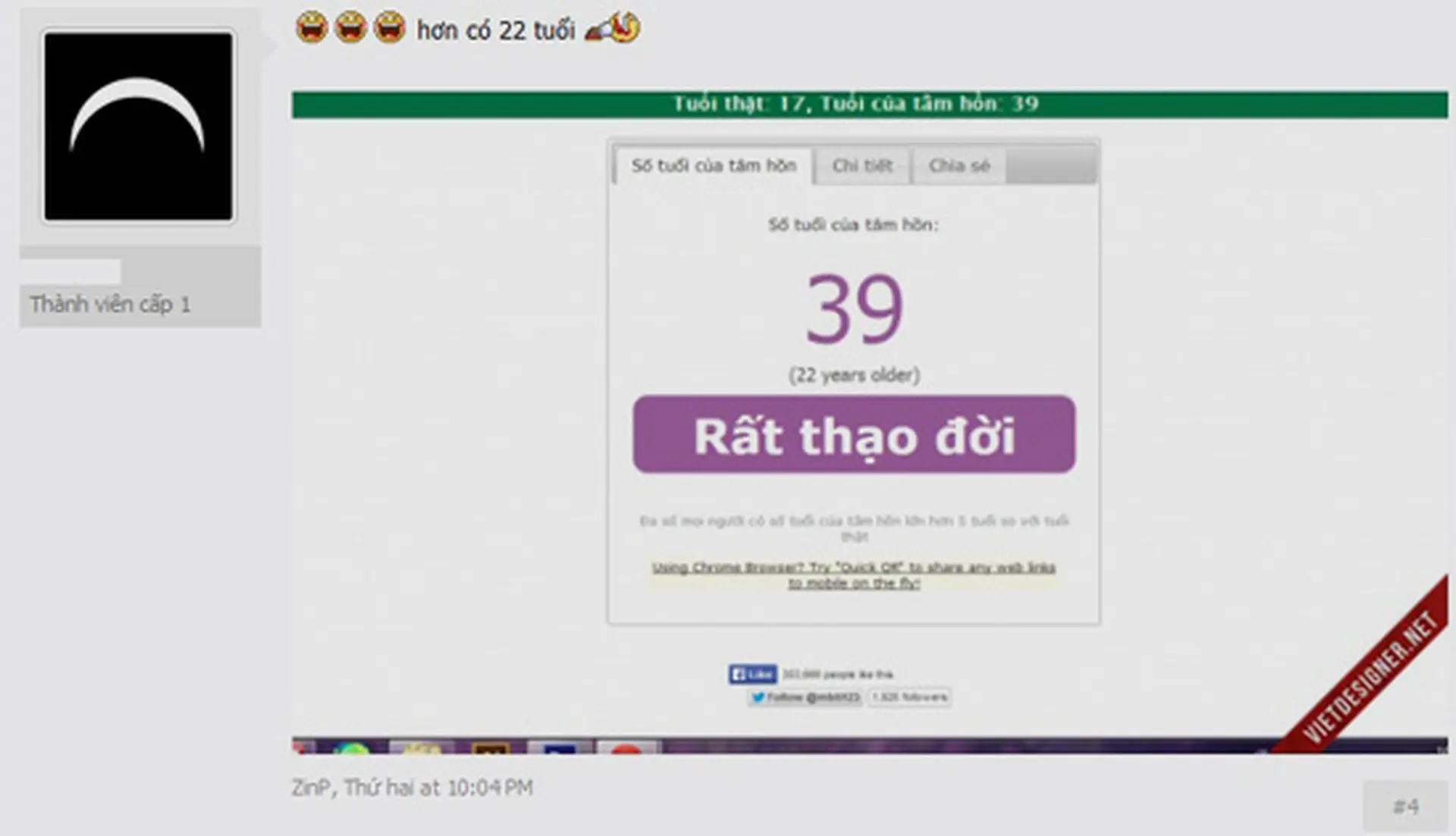Switch to 'Số tuổi của tâm hồn' tab

[x=714, y=165]
